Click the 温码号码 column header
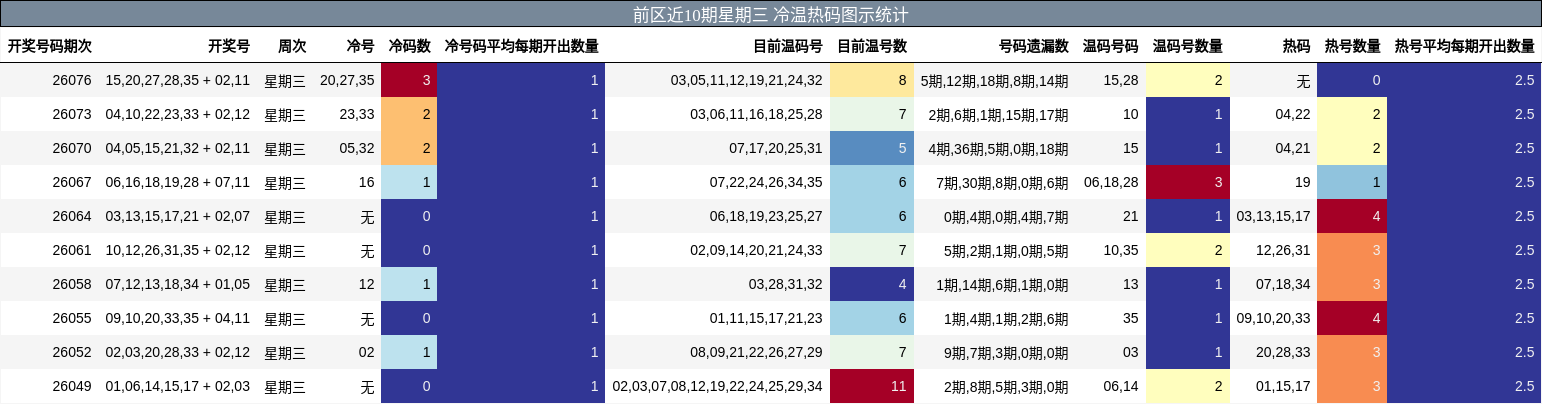Image resolution: width=1542 pixels, height=404 pixels. (x=1110, y=46)
